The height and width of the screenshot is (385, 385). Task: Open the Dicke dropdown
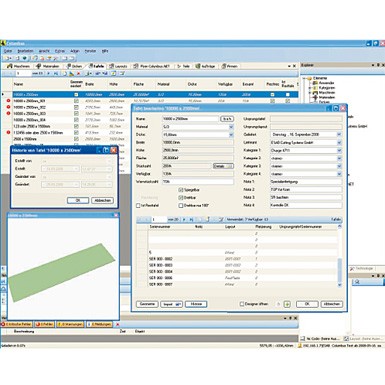pos(231,135)
